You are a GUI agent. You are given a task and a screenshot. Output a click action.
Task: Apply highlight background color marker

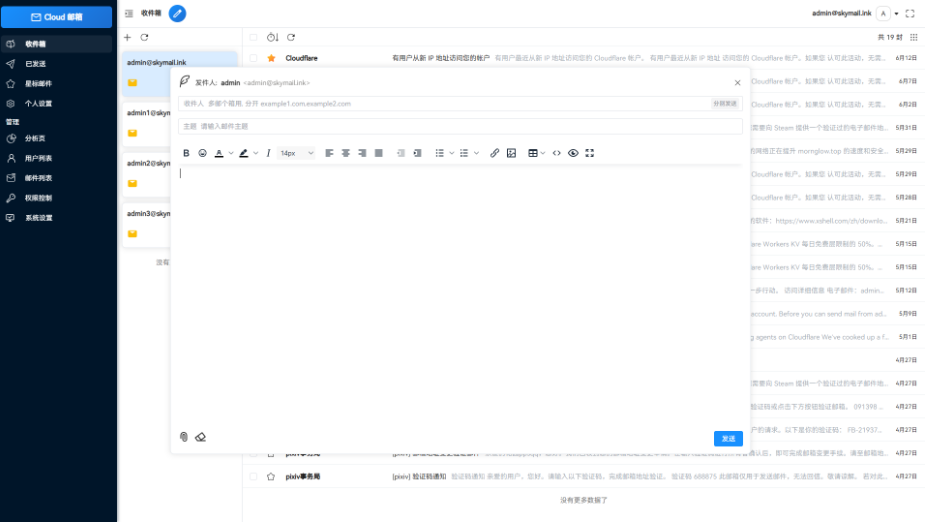[246, 155]
